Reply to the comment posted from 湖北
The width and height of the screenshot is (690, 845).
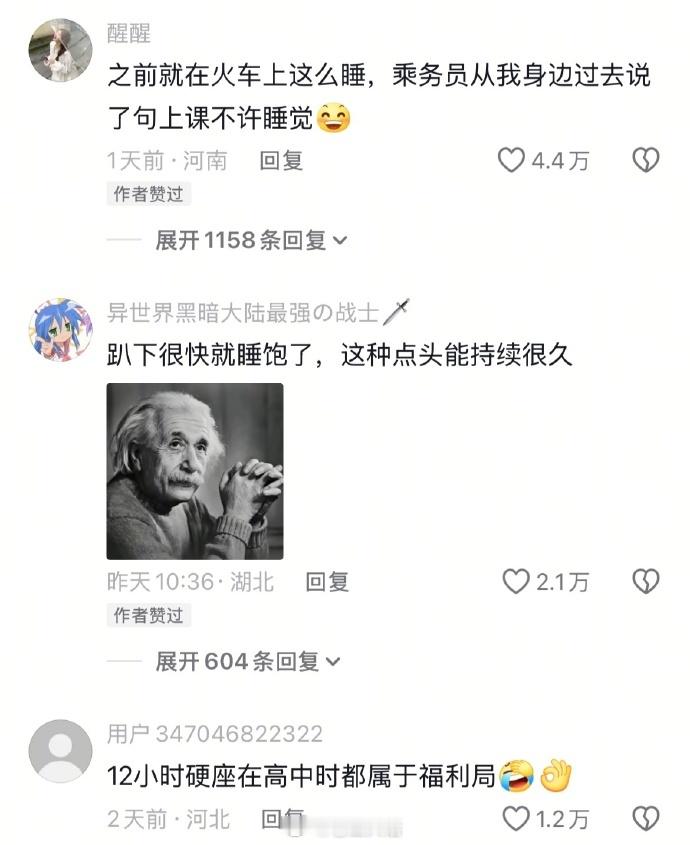327,582
